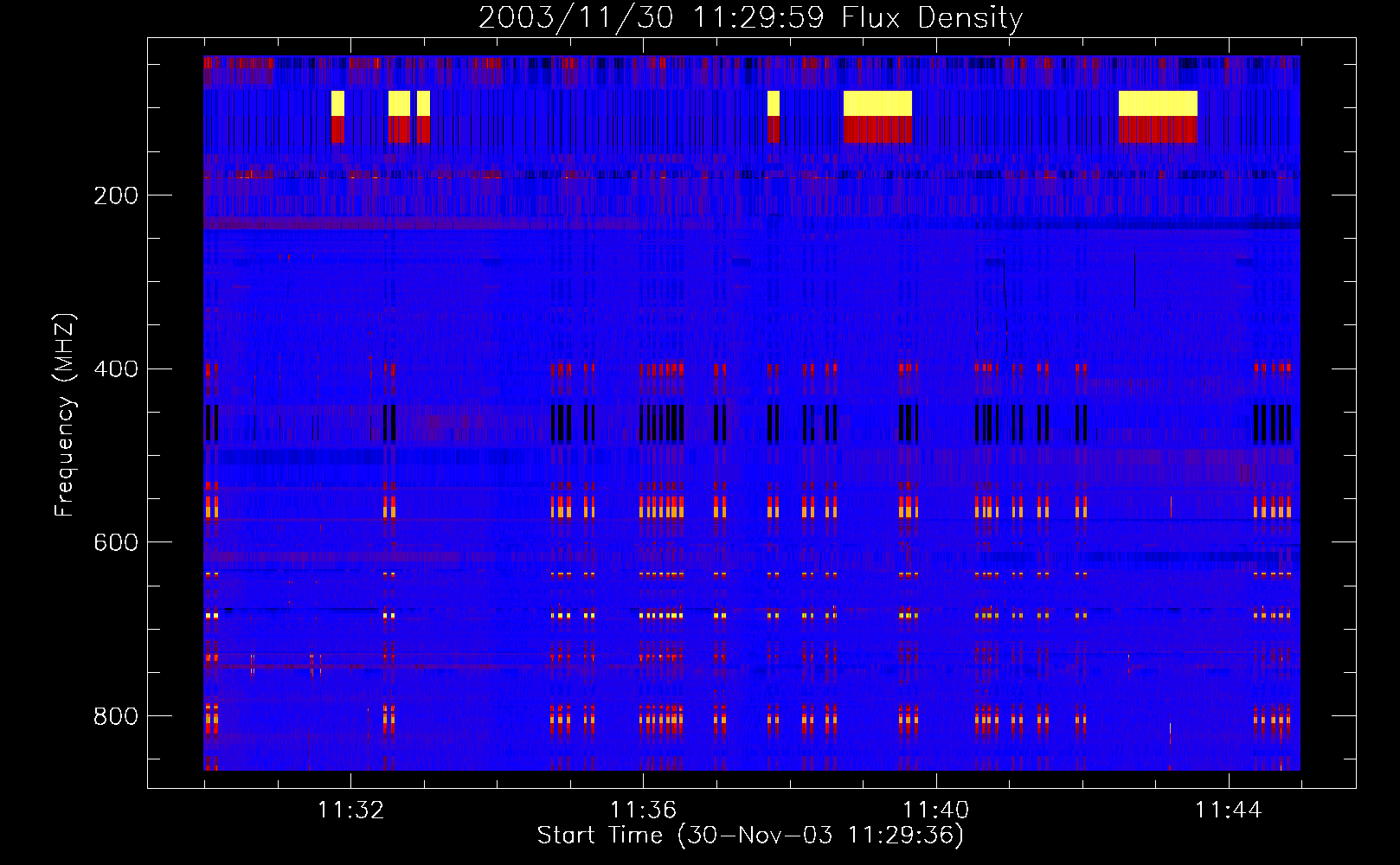
Task: Click the 600 frequency tick label
Action: 116,542
